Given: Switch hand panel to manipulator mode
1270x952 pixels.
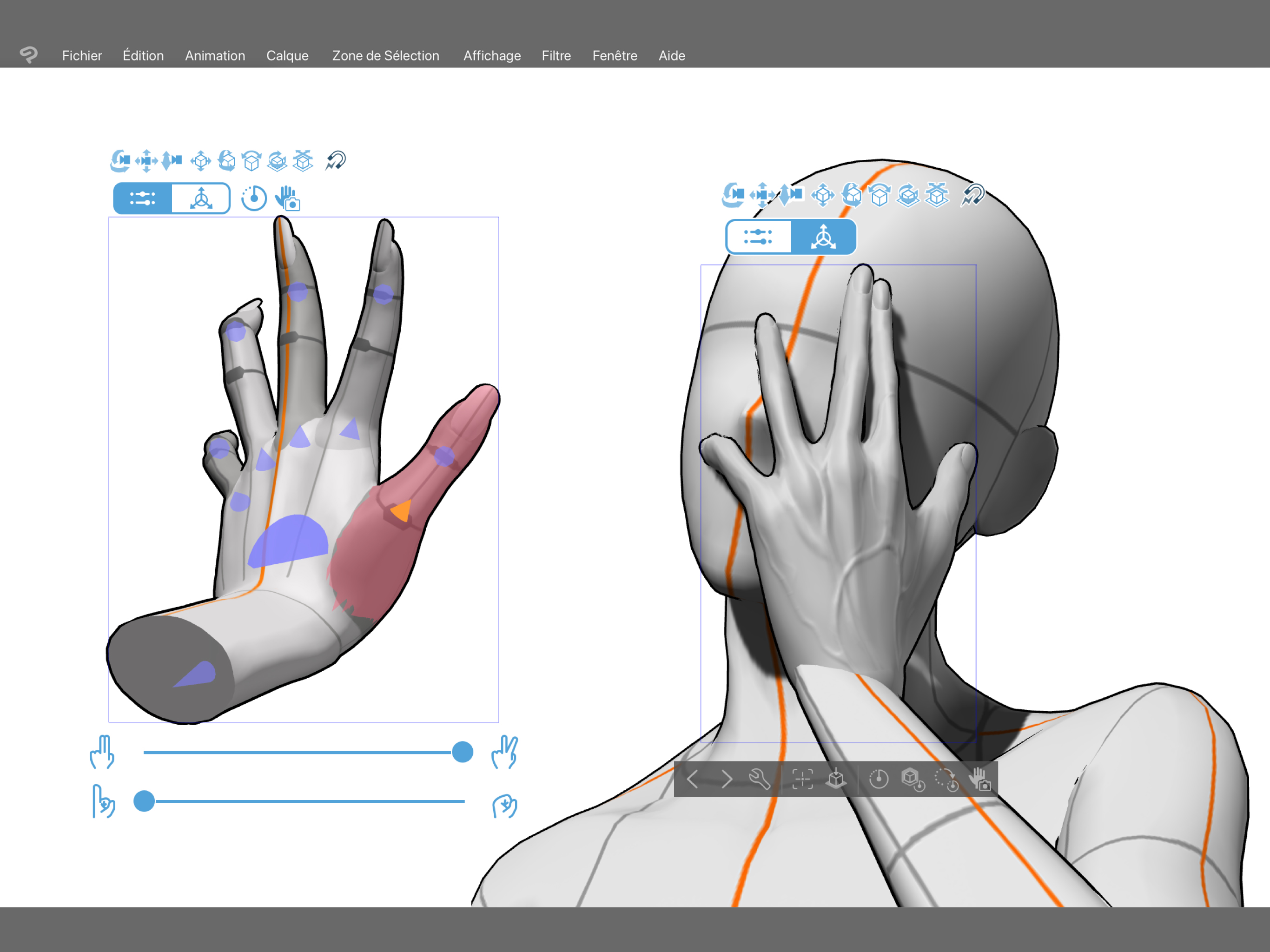Looking at the screenshot, I should pos(202,198).
